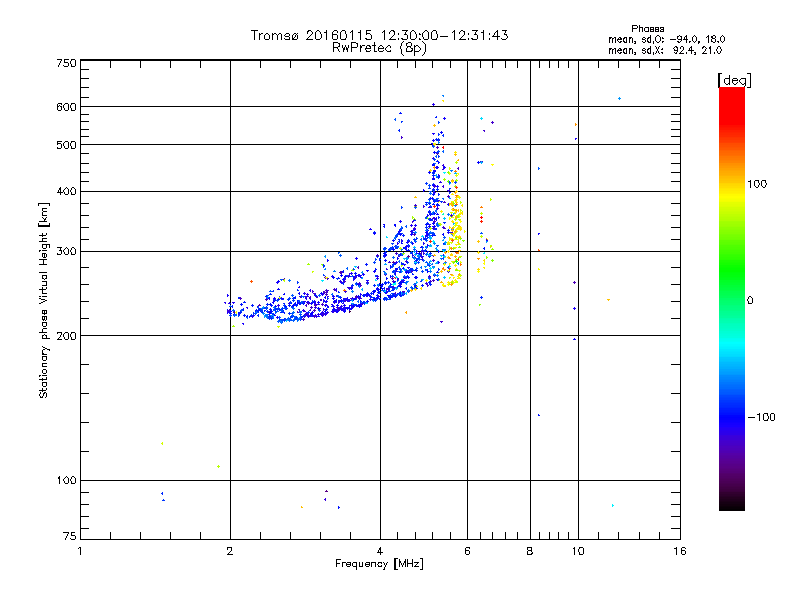The image size is (800, 600).
Task: Click the x-axis tick label '16'
Action: click(x=680, y=551)
